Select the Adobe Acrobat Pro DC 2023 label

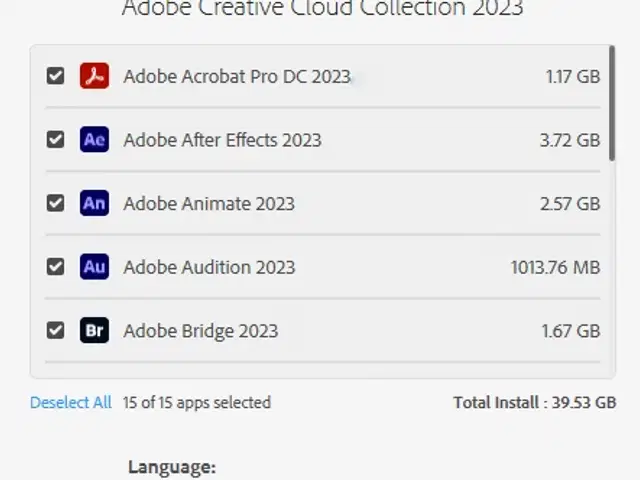(x=237, y=76)
